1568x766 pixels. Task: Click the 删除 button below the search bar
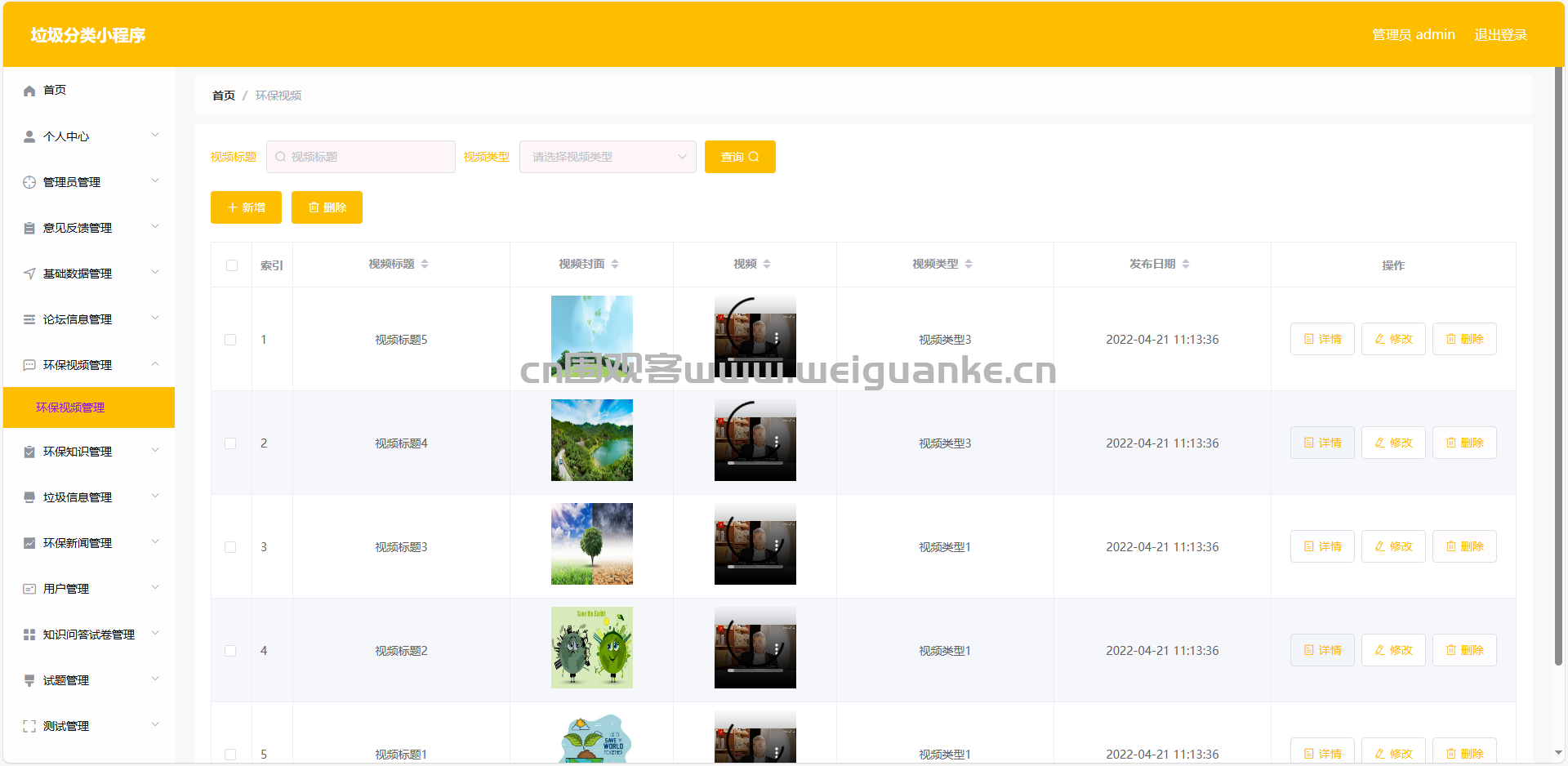click(327, 207)
